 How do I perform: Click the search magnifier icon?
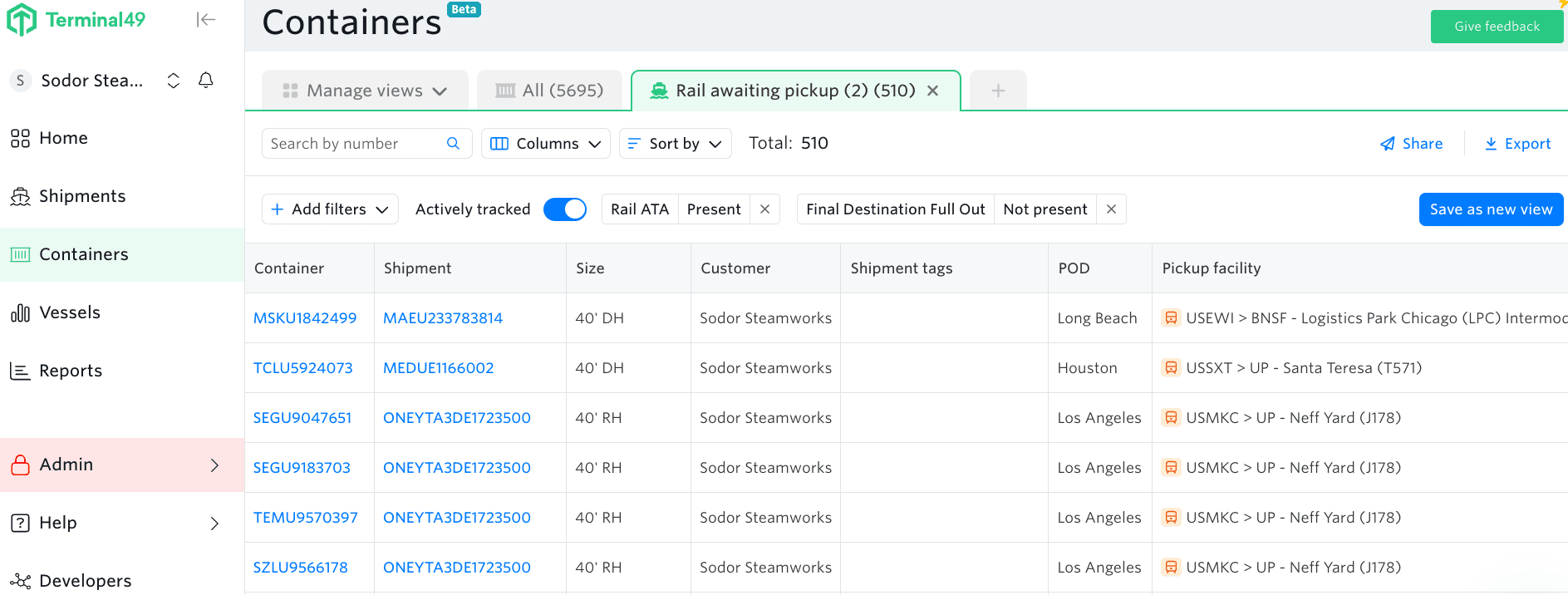[453, 144]
